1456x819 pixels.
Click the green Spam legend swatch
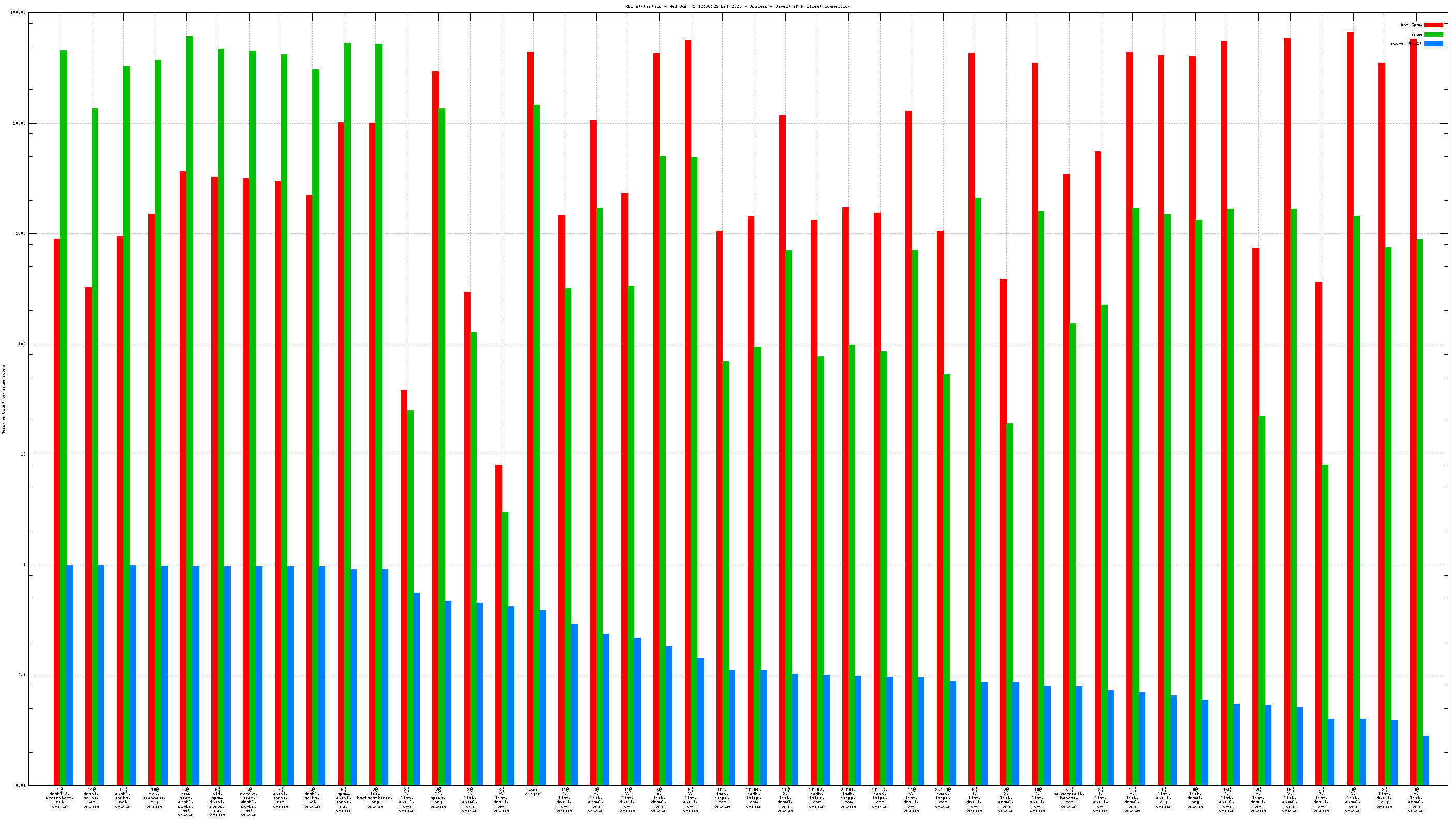(x=1433, y=35)
